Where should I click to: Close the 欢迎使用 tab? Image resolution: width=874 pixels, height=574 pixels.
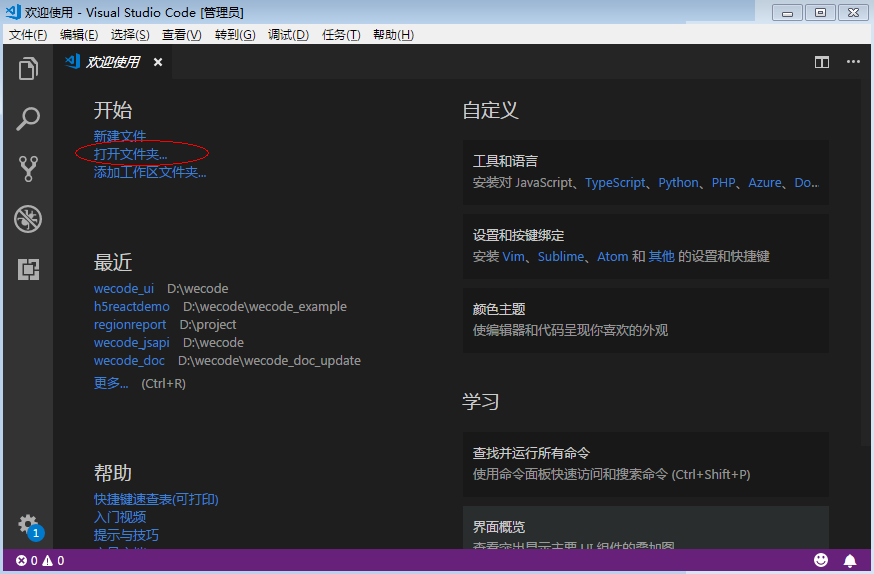click(158, 62)
